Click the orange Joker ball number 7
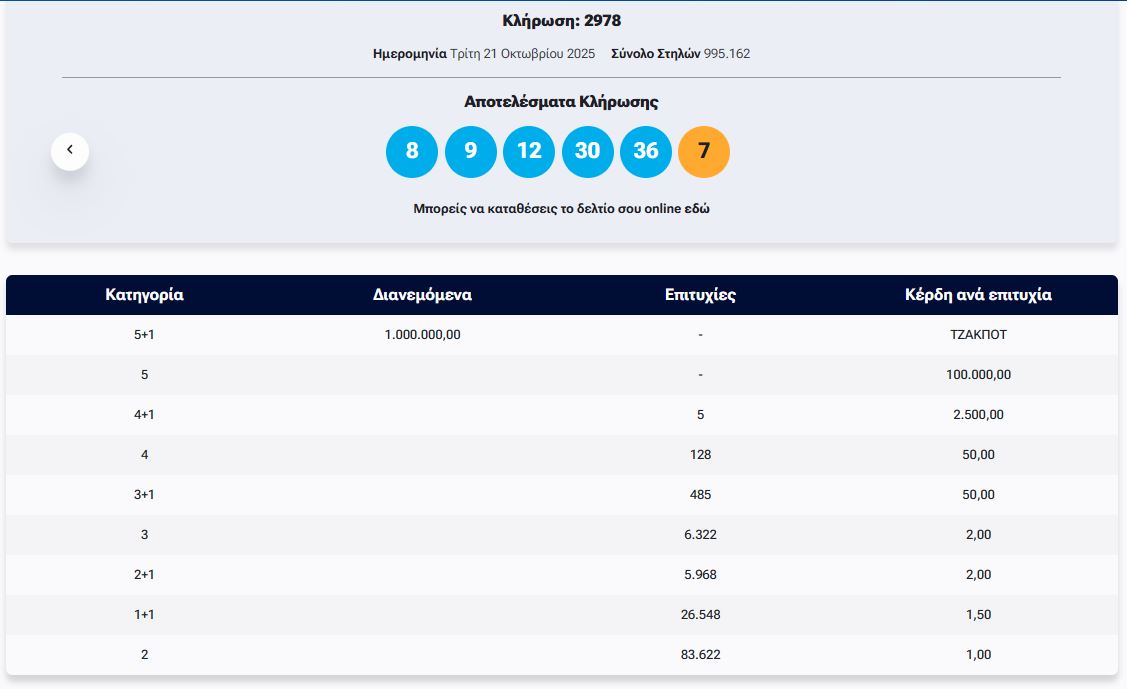The image size is (1127, 689). tap(704, 152)
